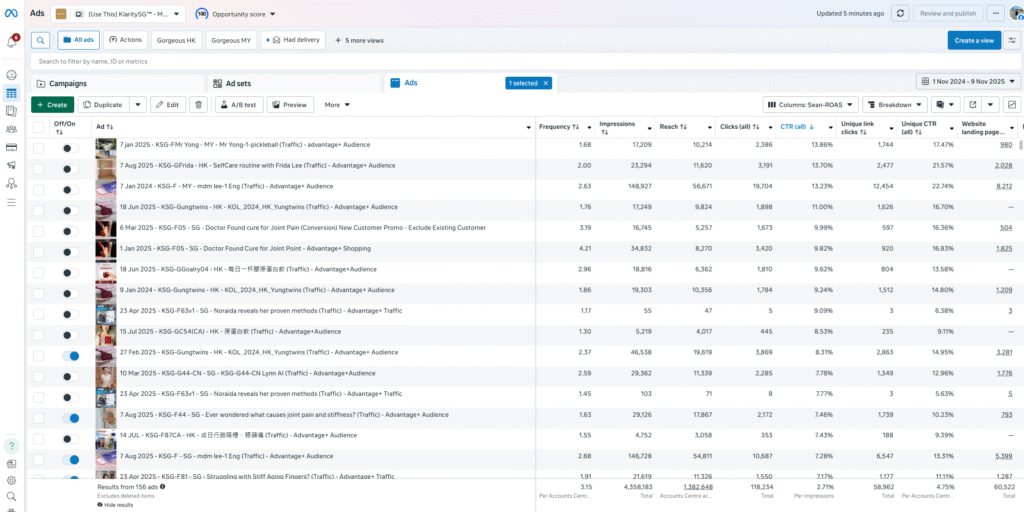Click the export table icon
1024x512 pixels.
(x=971, y=104)
